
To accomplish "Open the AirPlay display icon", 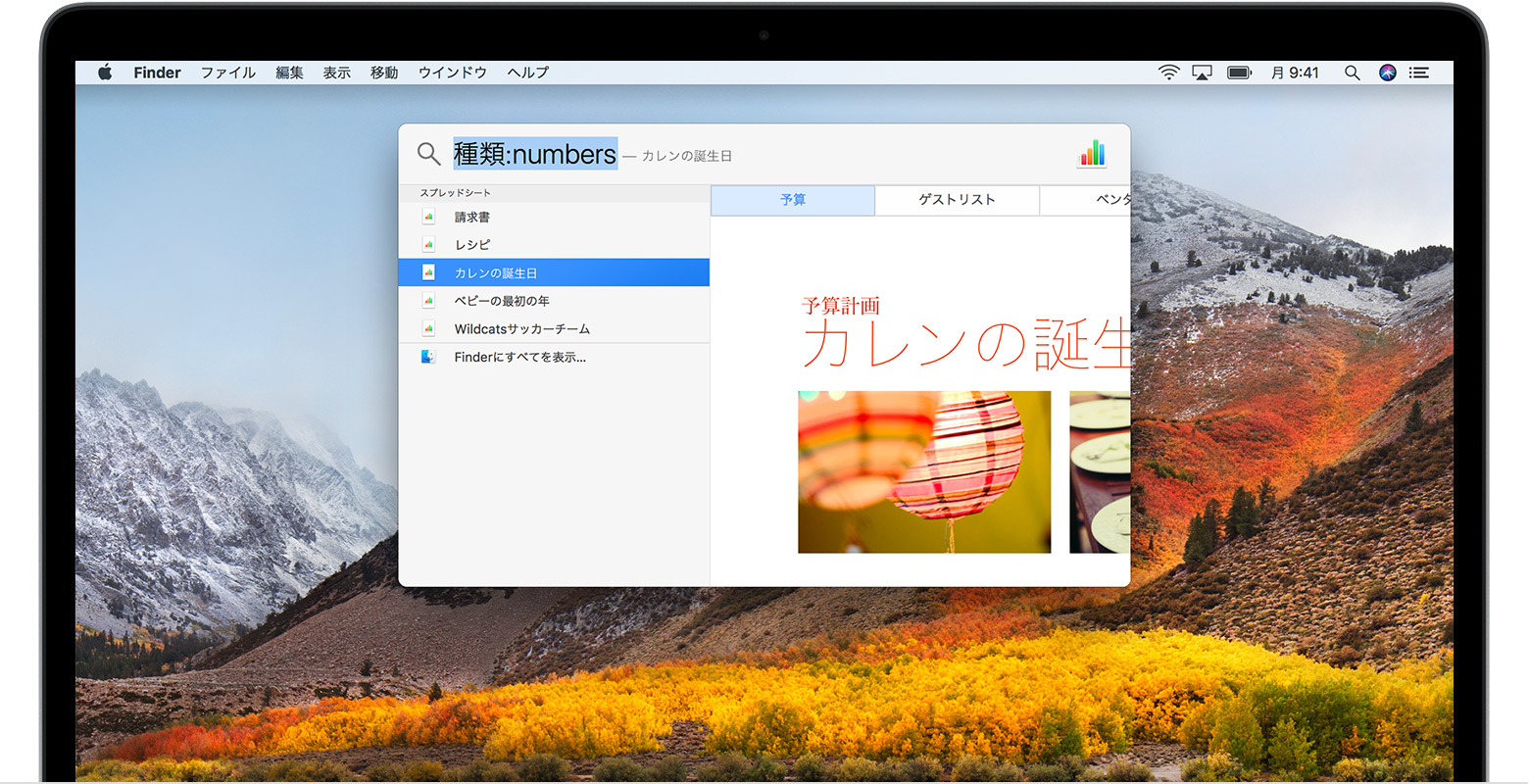I will pos(1202,73).
